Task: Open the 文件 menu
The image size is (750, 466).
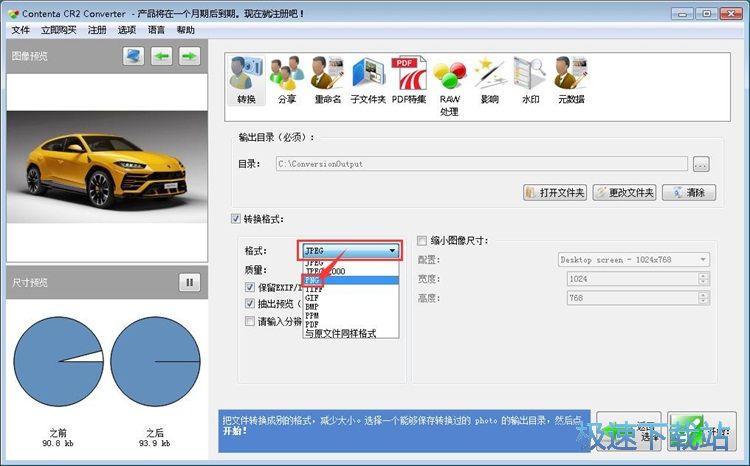Action: tap(20, 30)
